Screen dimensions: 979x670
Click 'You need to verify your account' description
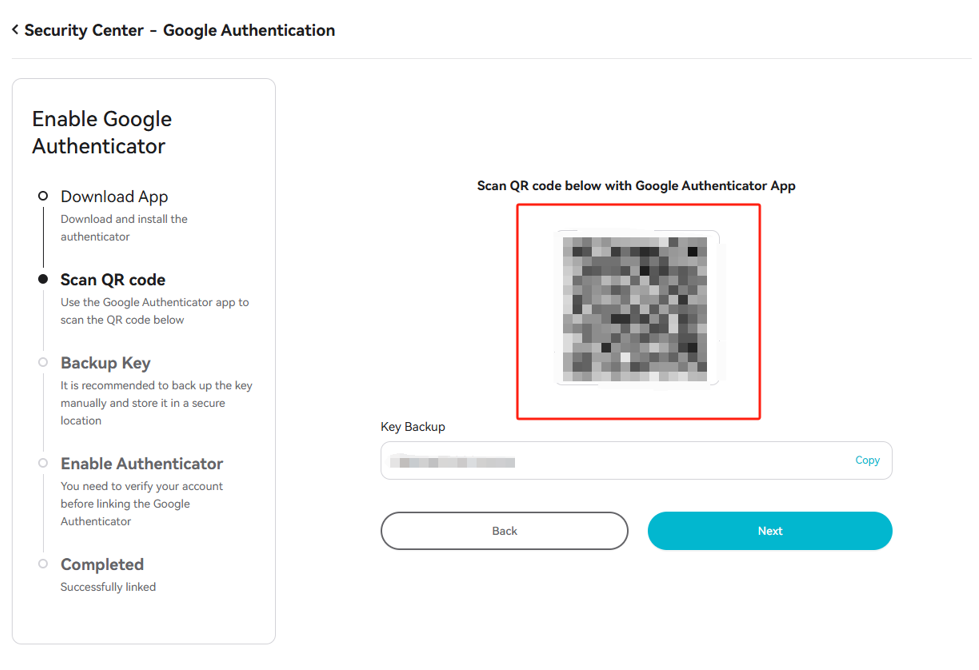(x=142, y=503)
